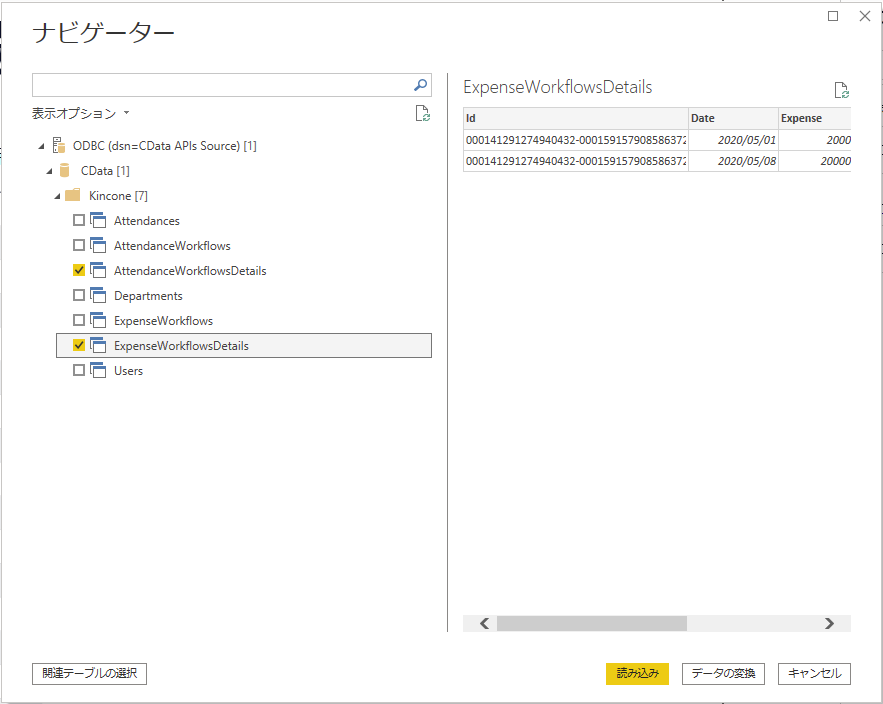Viewport: 883px width, 704px height.
Task: Click the search magnifier icon
Action: click(x=420, y=85)
